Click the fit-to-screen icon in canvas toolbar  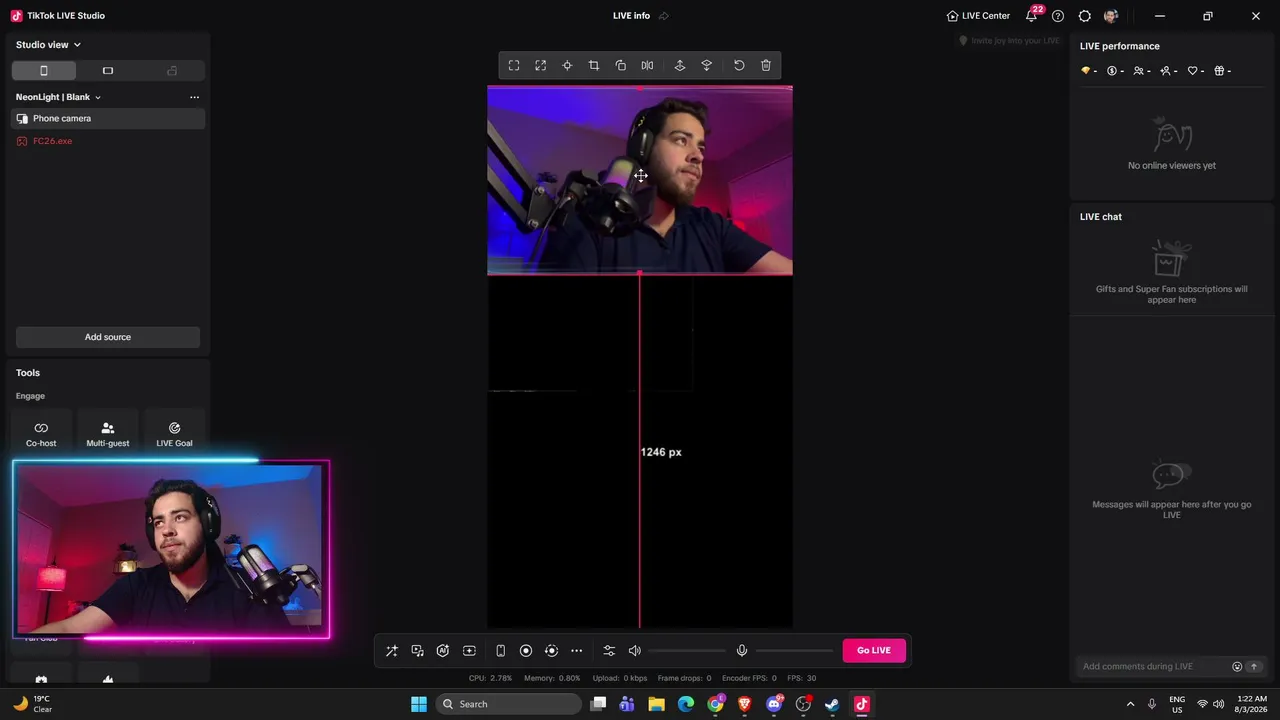point(514,66)
